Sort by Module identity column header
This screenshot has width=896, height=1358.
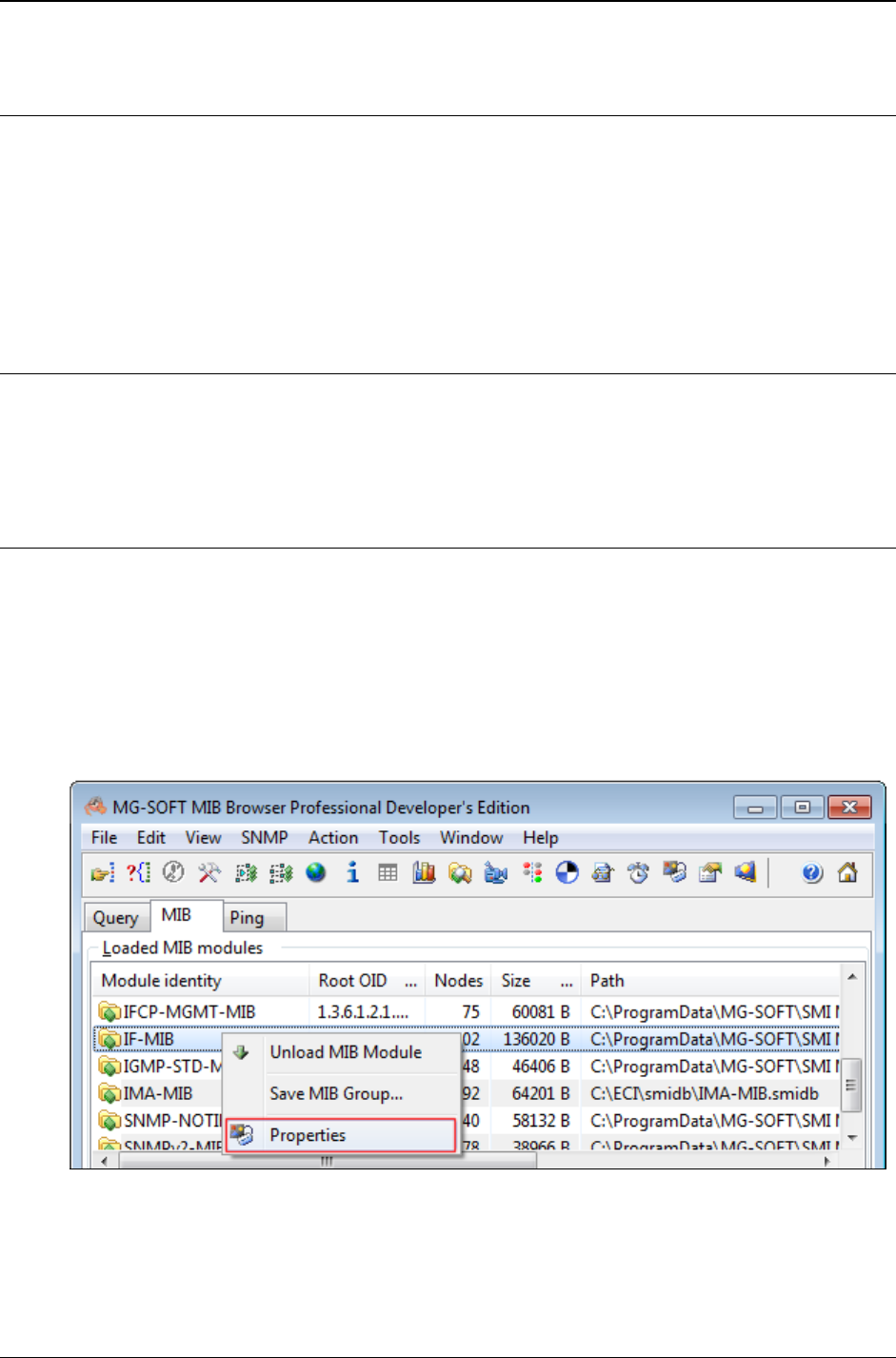coord(200,981)
